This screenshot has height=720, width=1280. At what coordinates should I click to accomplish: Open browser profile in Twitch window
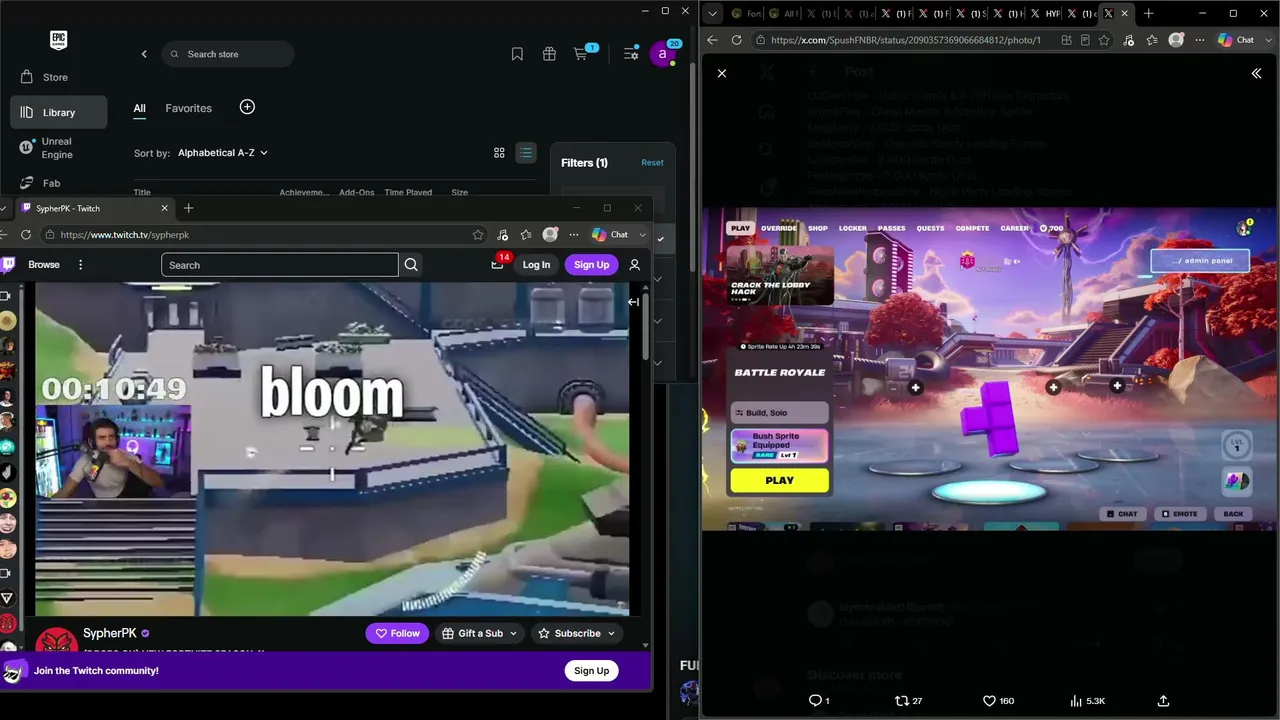[x=550, y=235]
